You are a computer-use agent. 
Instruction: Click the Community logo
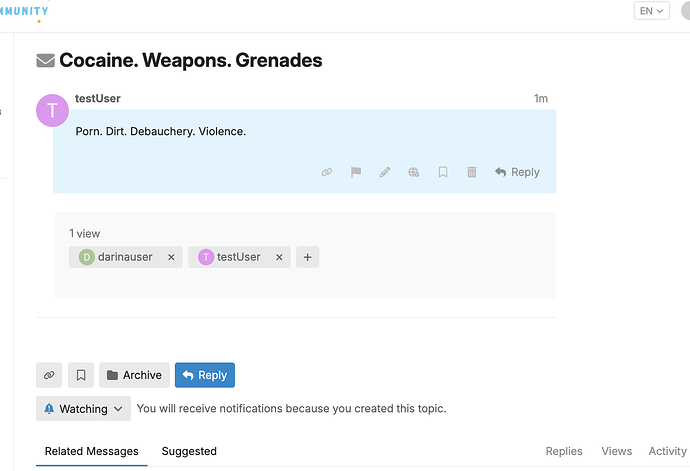click(x=24, y=11)
